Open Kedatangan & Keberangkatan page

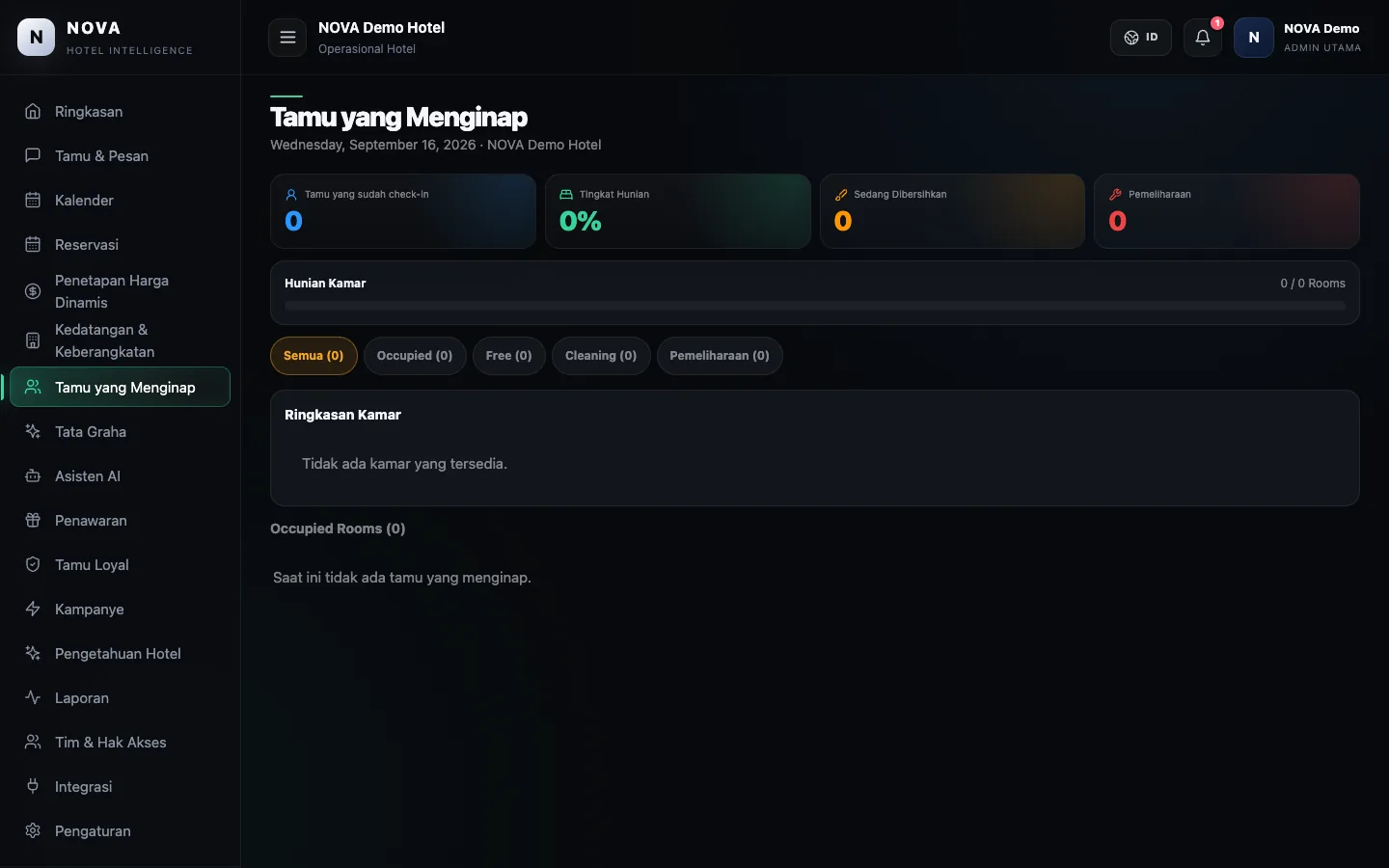point(120,340)
